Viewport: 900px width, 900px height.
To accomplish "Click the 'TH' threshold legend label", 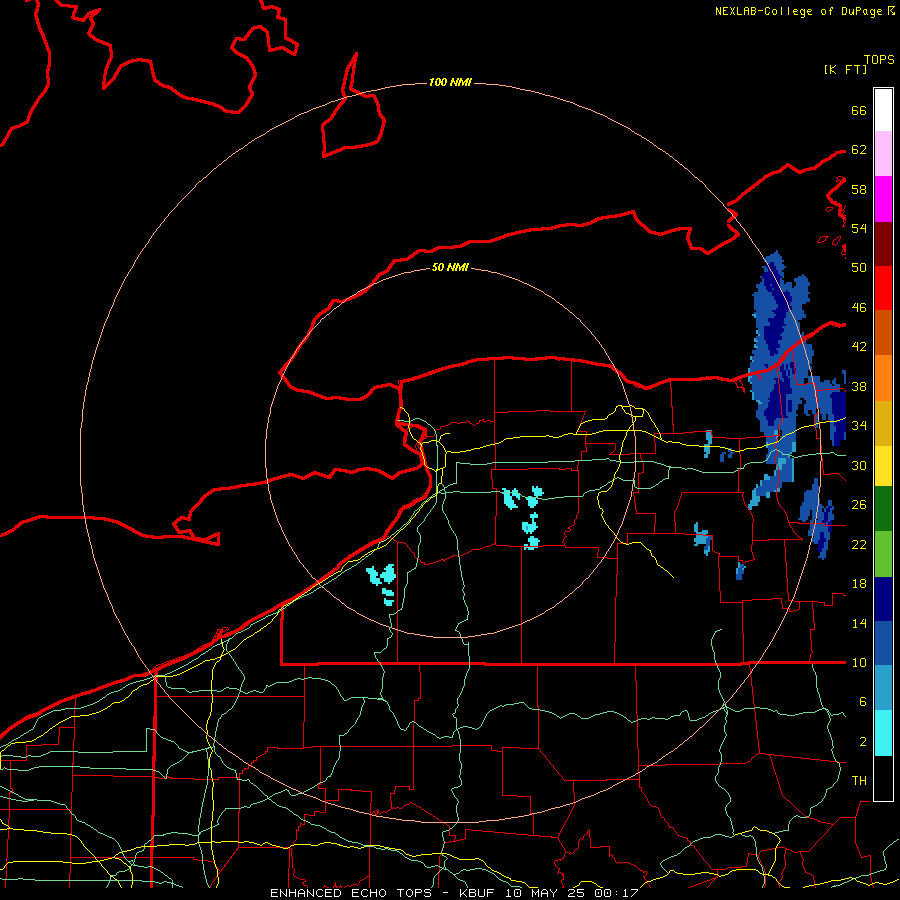I will click(859, 781).
